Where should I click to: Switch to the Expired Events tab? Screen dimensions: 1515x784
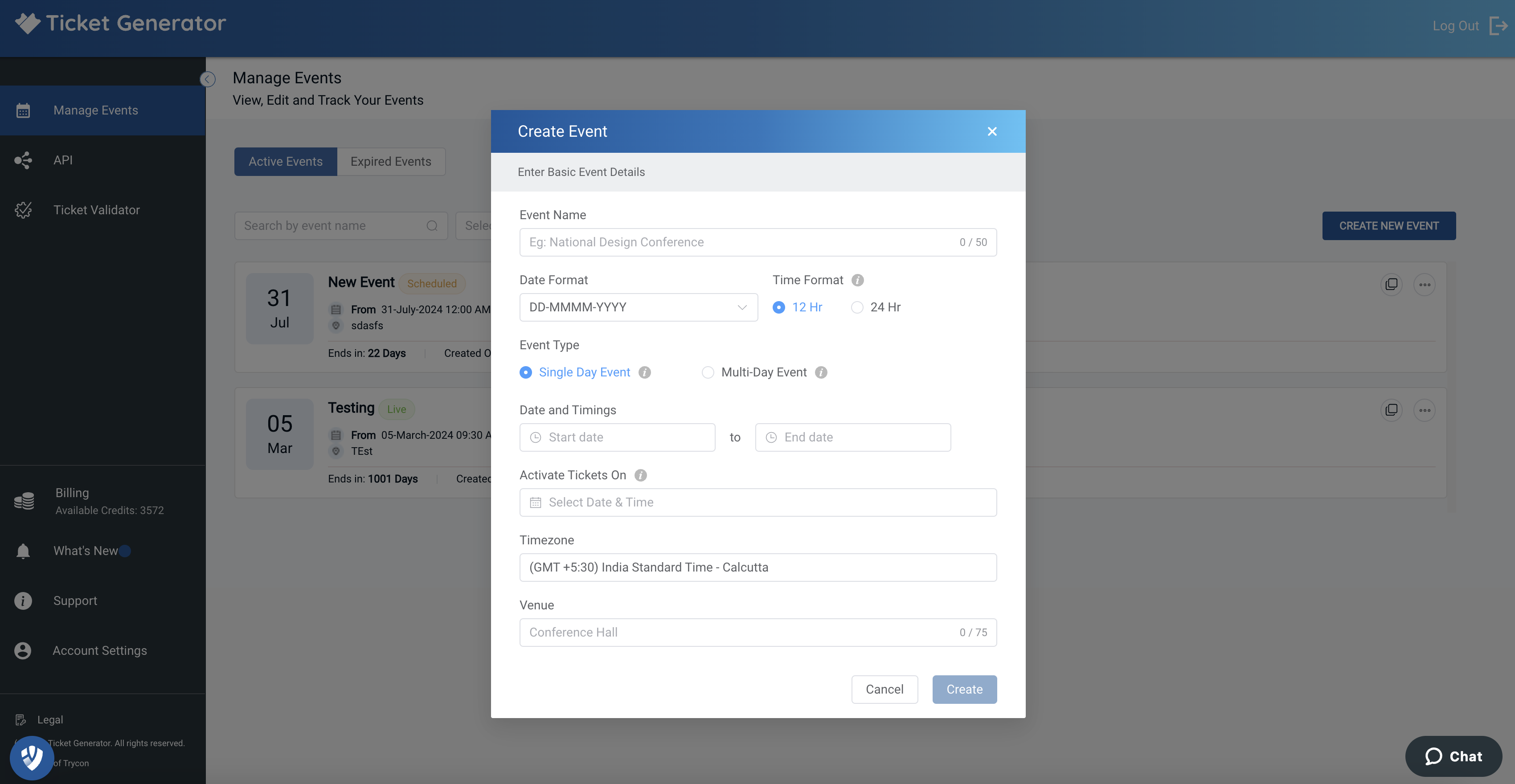point(390,161)
